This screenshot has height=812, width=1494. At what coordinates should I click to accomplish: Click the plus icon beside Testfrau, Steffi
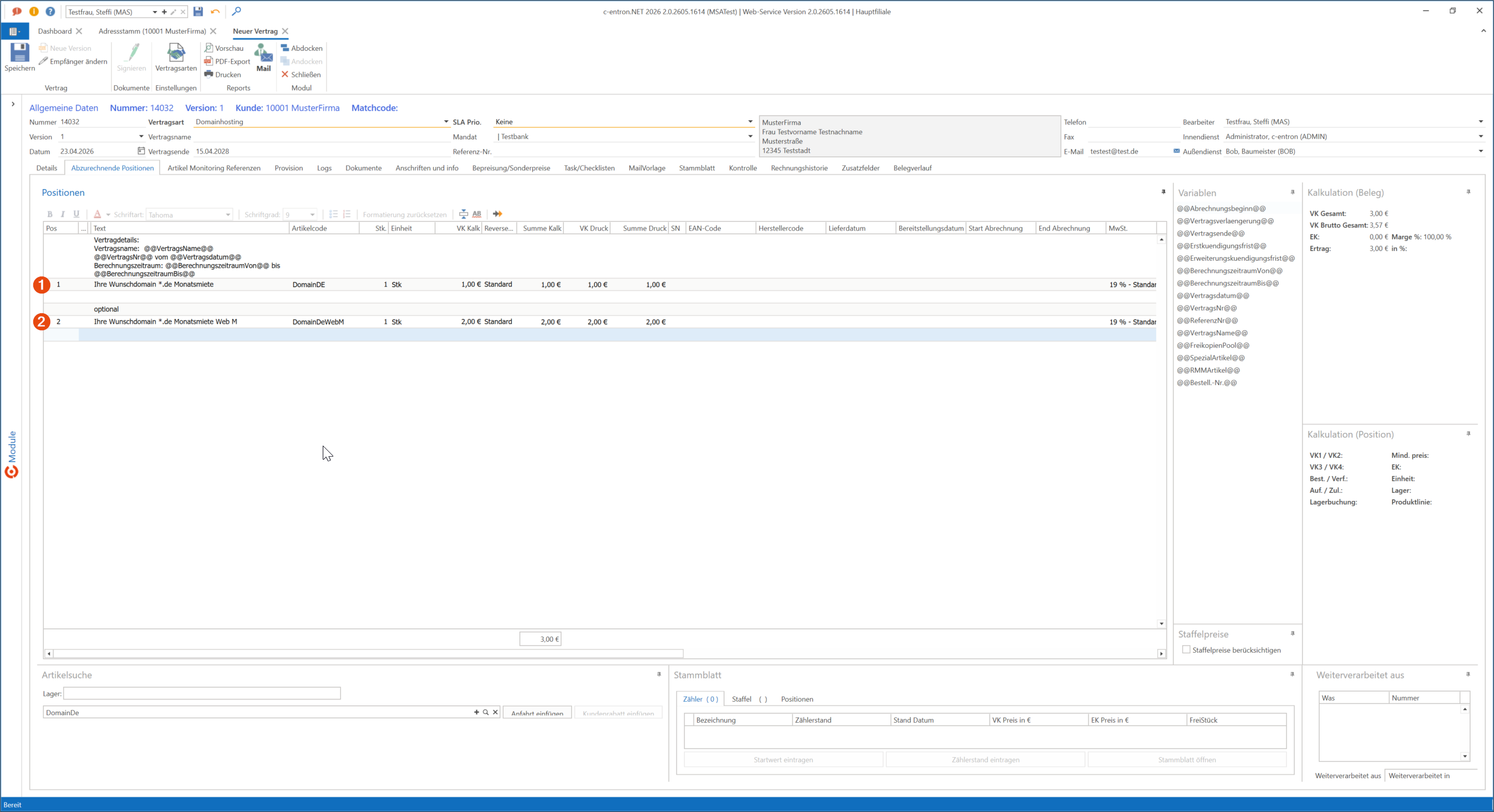click(165, 12)
